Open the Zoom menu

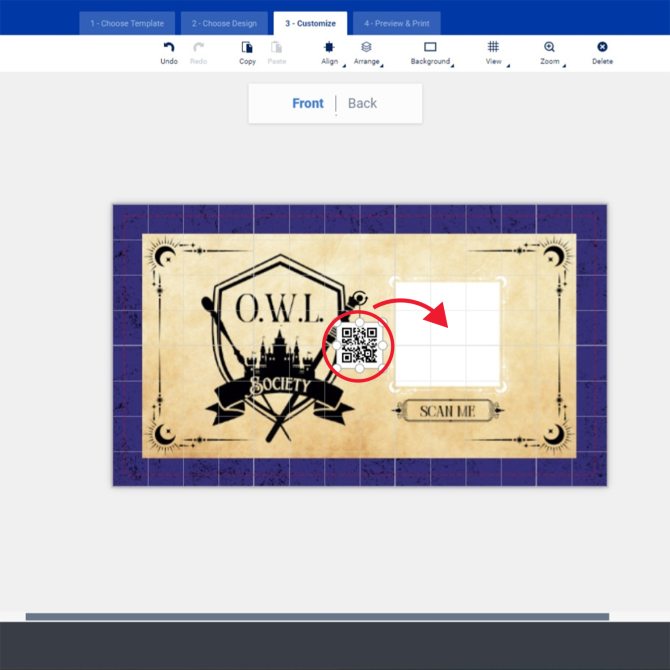[550, 53]
